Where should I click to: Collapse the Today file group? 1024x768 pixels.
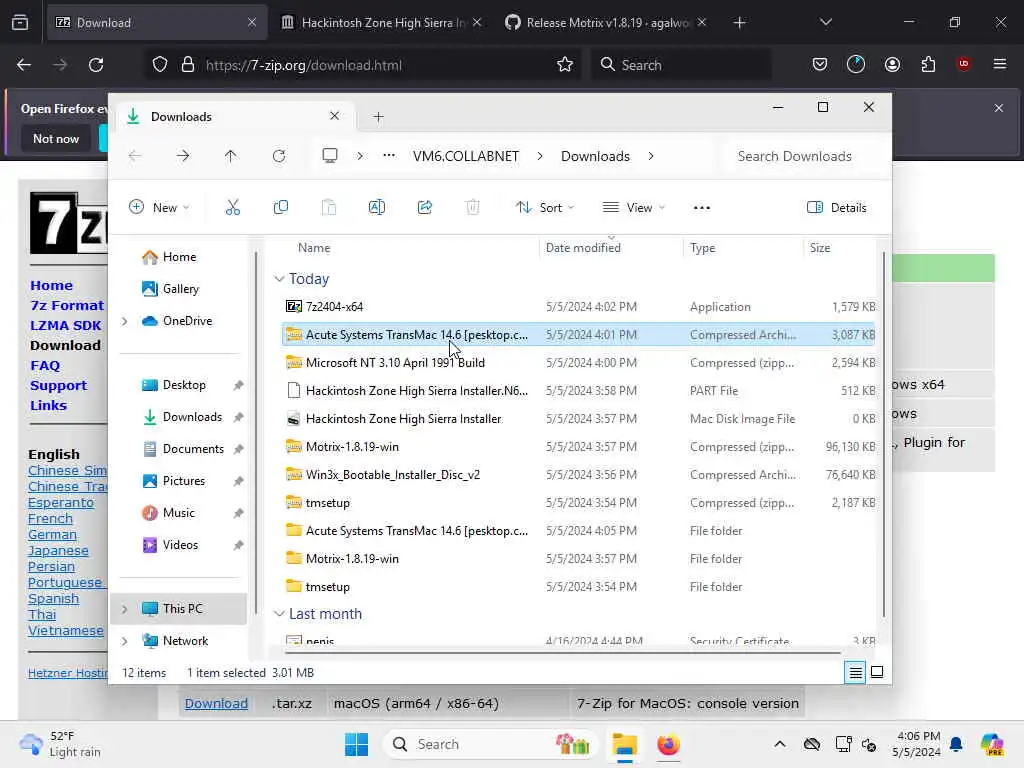279,279
